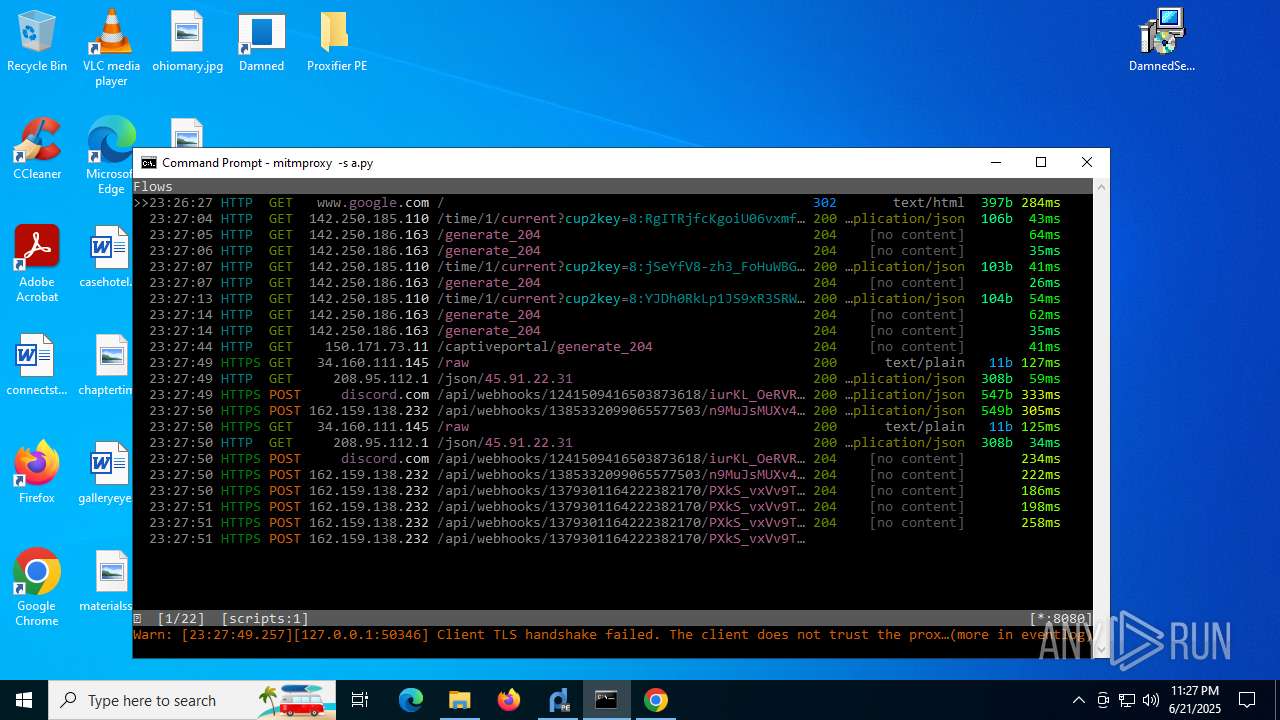Open materialss image file
This screenshot has height=720, width=1280.
pyautogui.click(x=109, y=581)
